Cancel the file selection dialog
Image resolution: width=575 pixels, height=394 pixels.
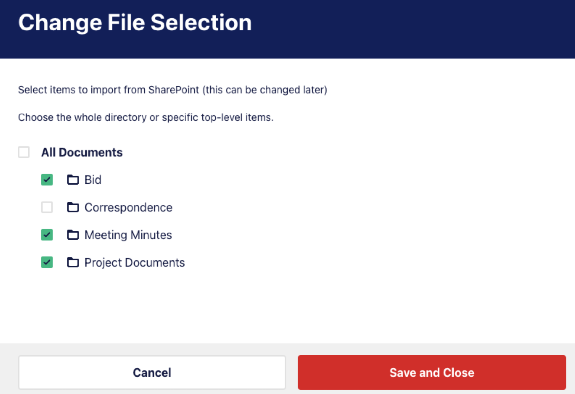click(x=152, y=372)
